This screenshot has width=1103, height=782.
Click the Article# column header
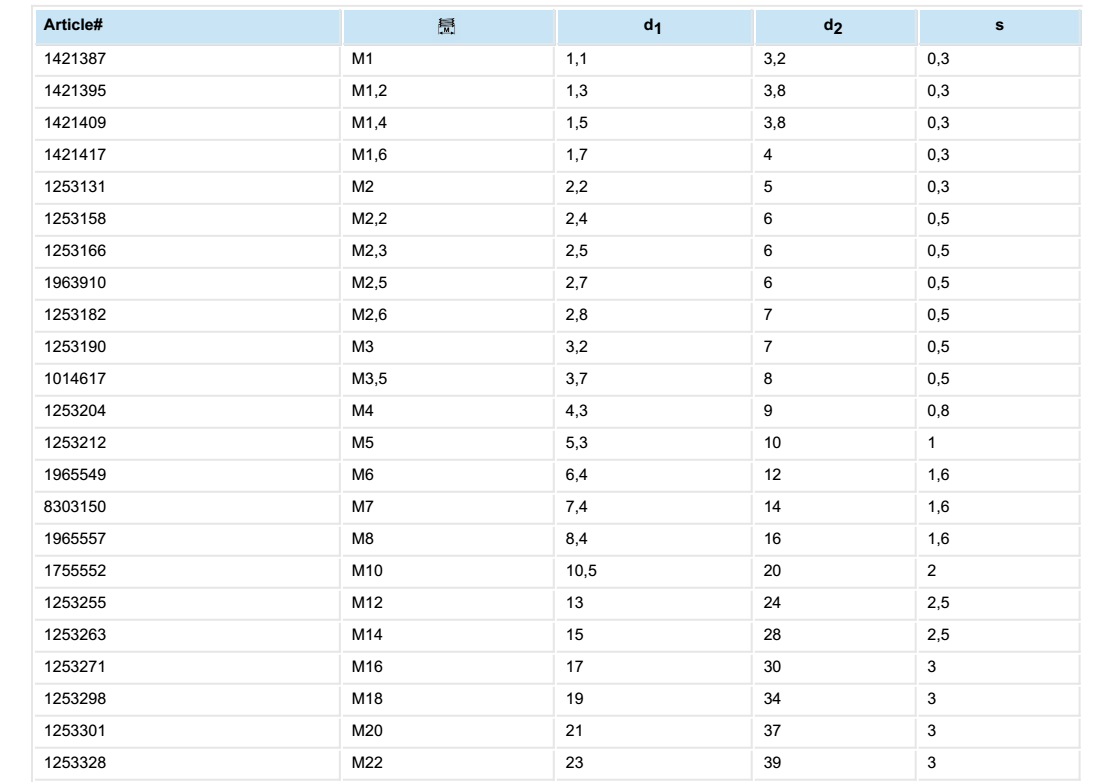(x=65, y=25)
